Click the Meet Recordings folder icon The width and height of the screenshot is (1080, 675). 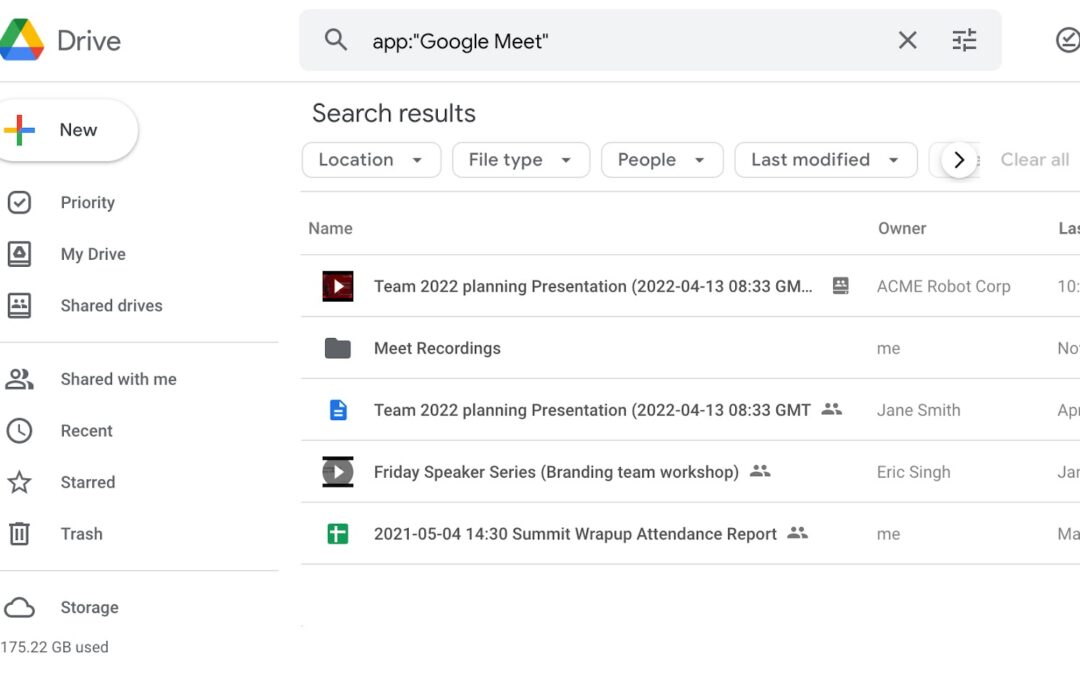pos(338,349)
